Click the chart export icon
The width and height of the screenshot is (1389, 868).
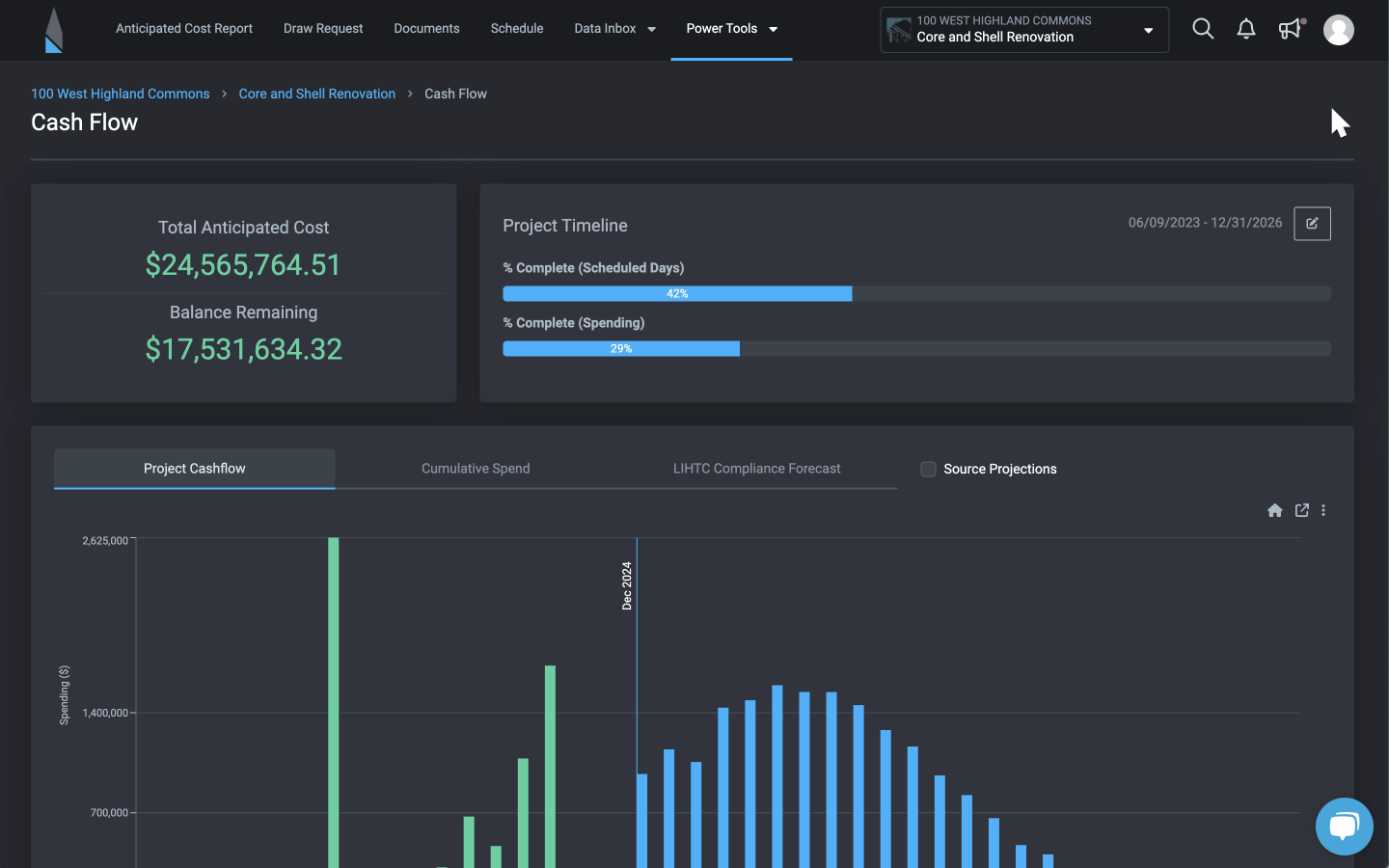[1302, 510]
